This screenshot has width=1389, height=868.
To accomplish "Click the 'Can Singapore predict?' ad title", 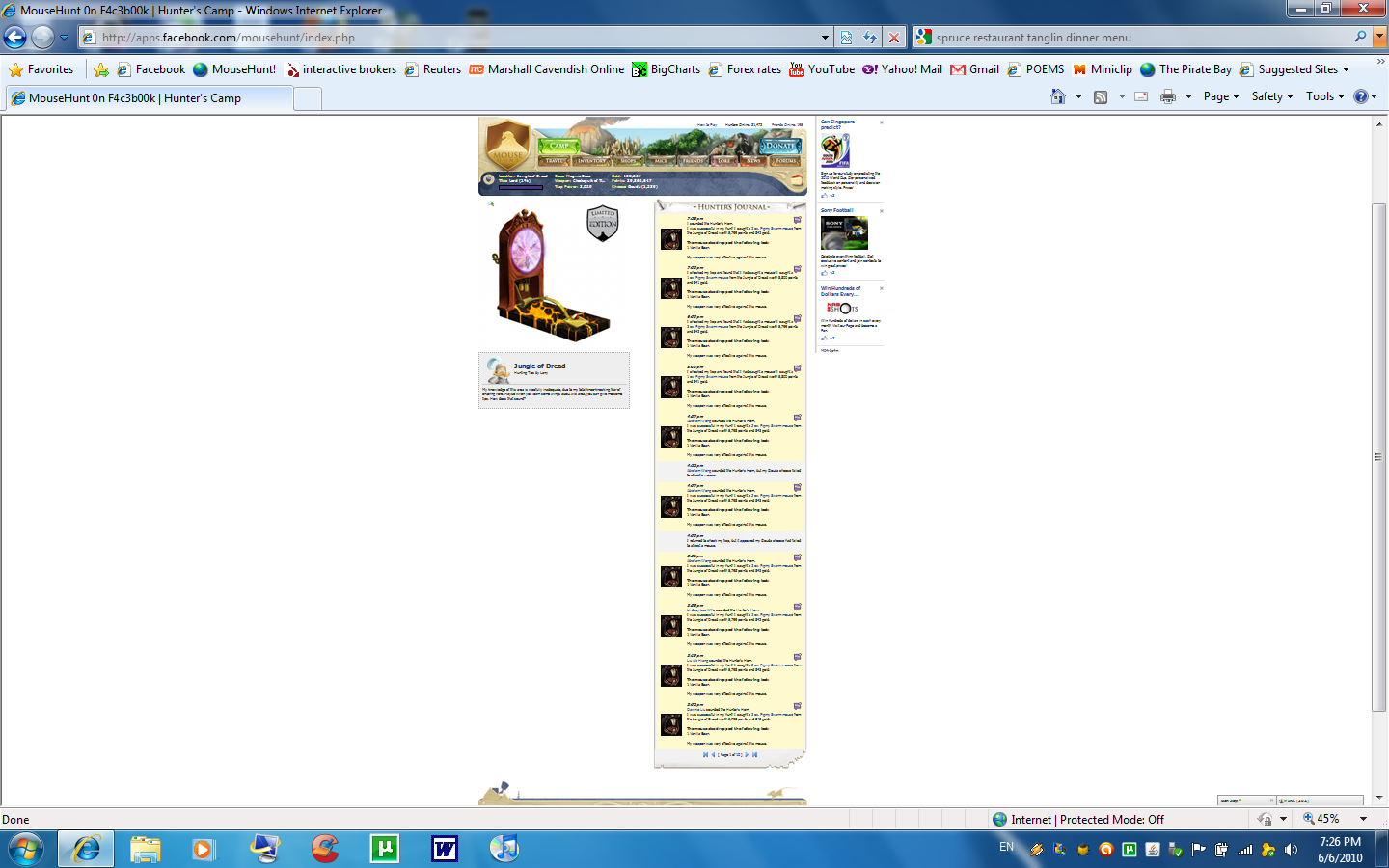I will tap(837, 124).
